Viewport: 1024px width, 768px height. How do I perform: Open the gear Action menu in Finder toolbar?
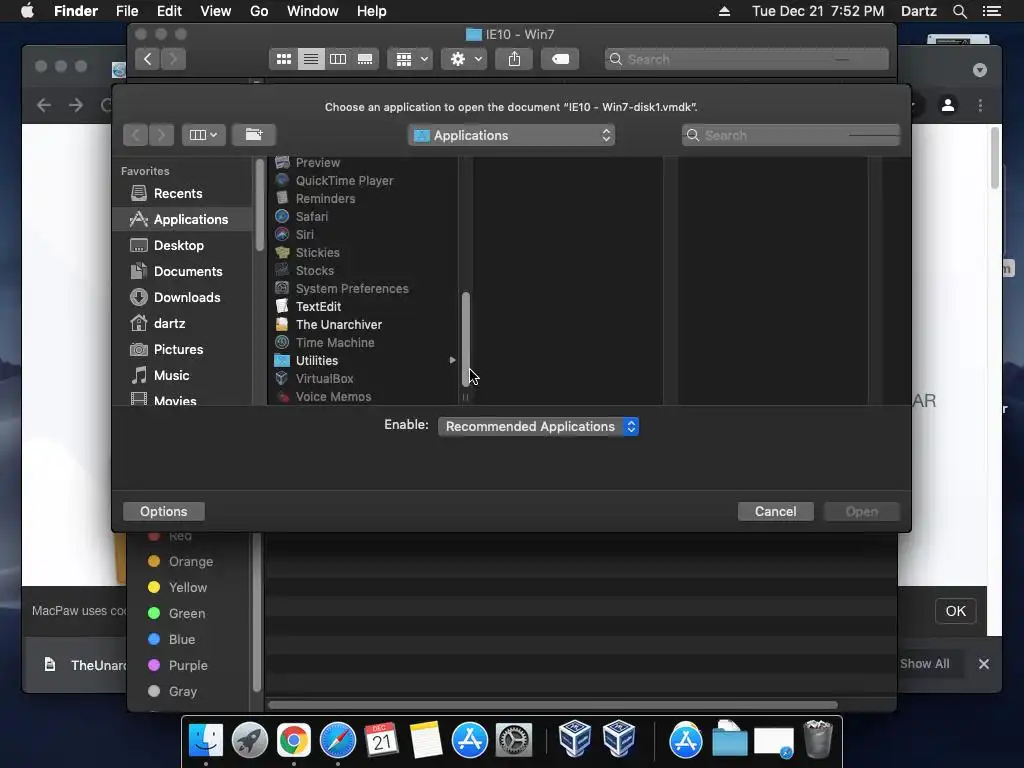(x=464, y=59)
